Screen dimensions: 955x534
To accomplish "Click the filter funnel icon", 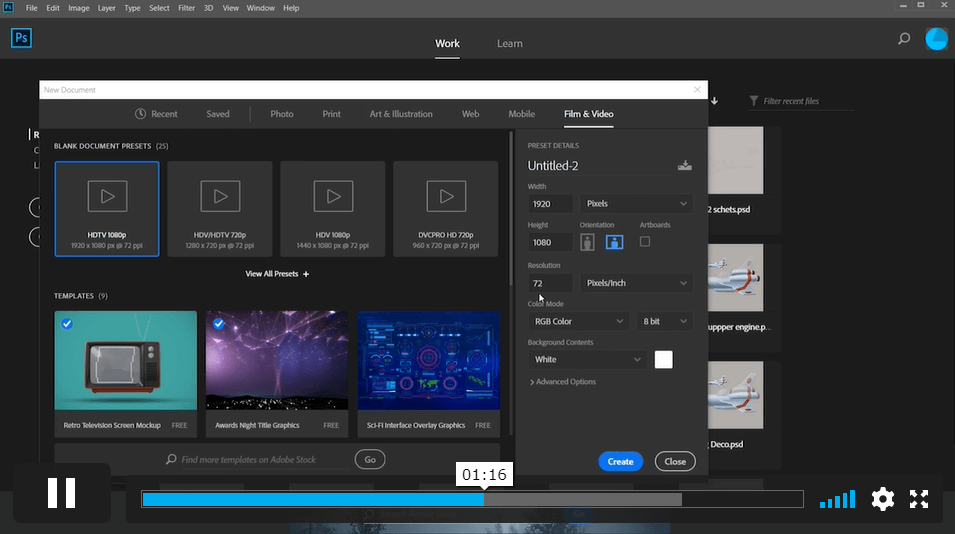I will coord(753,100).
